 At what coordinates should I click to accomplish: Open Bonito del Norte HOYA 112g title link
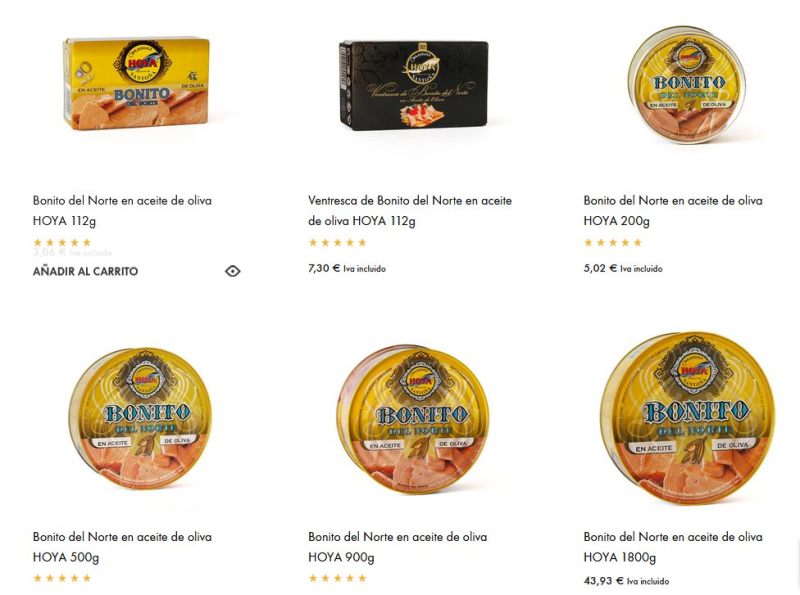click(122, 211)
